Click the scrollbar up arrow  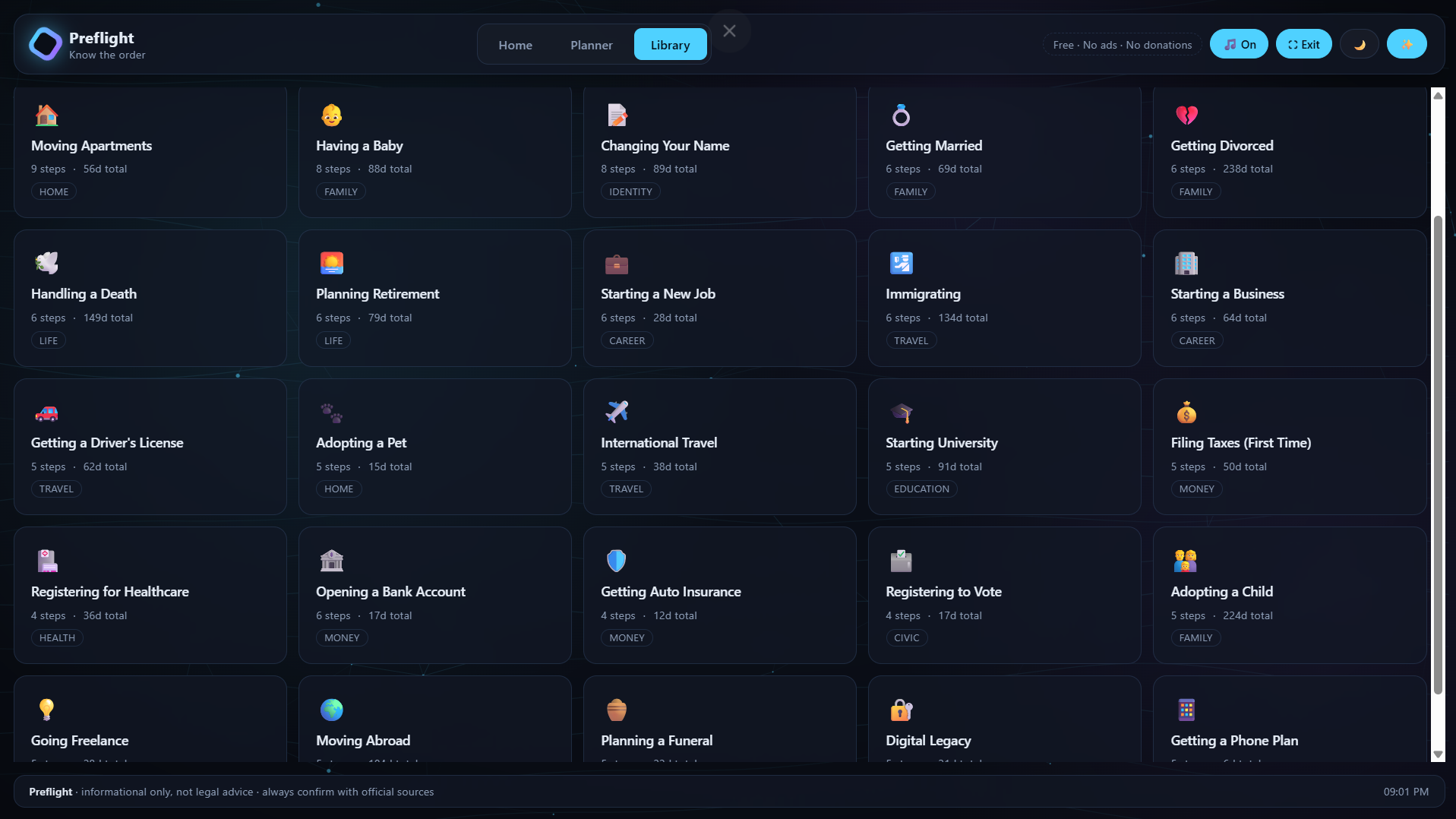1438,95
